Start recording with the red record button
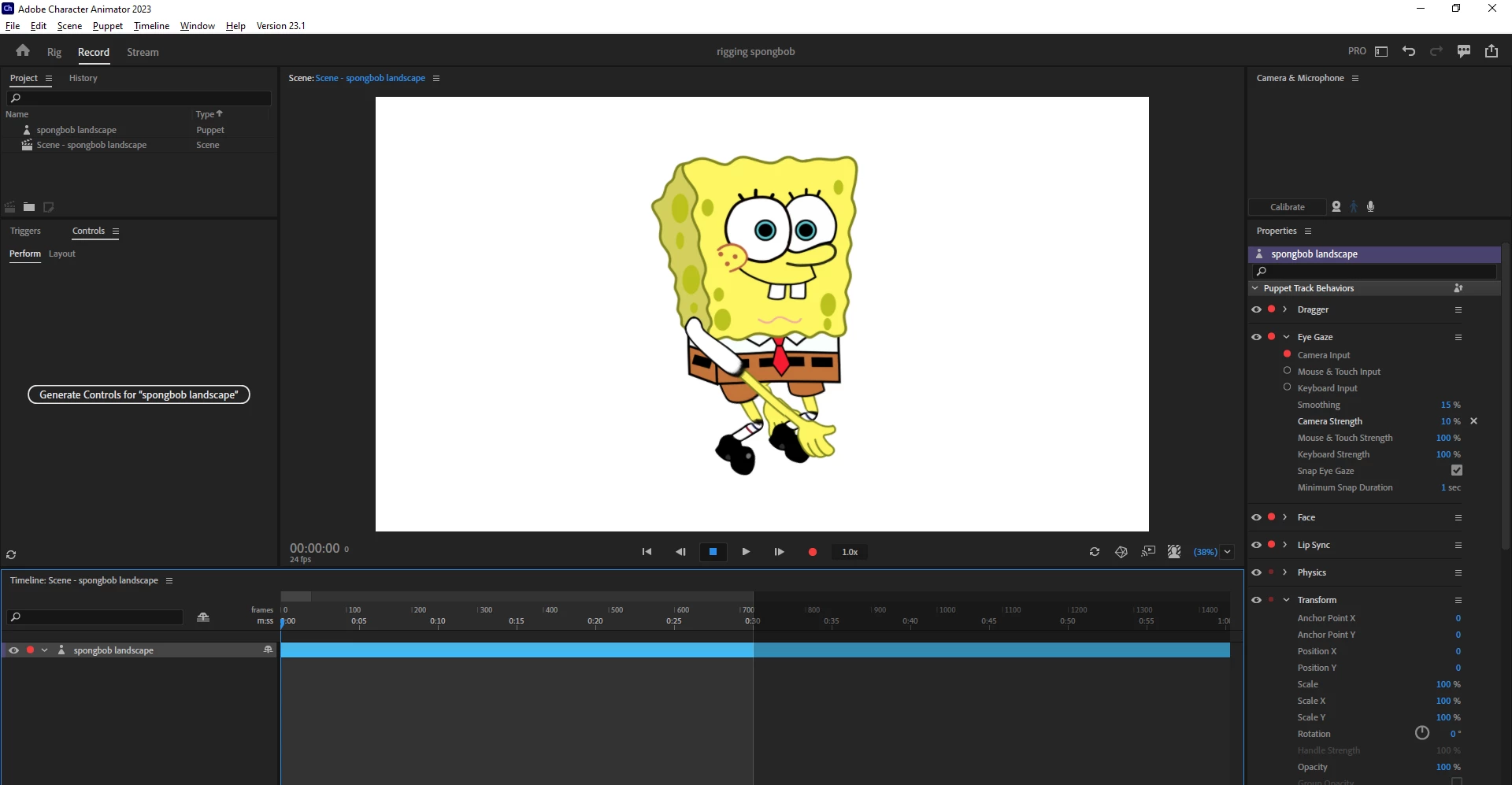The width and height of the screenshot is (1512, 785). [x=813, y=552]
